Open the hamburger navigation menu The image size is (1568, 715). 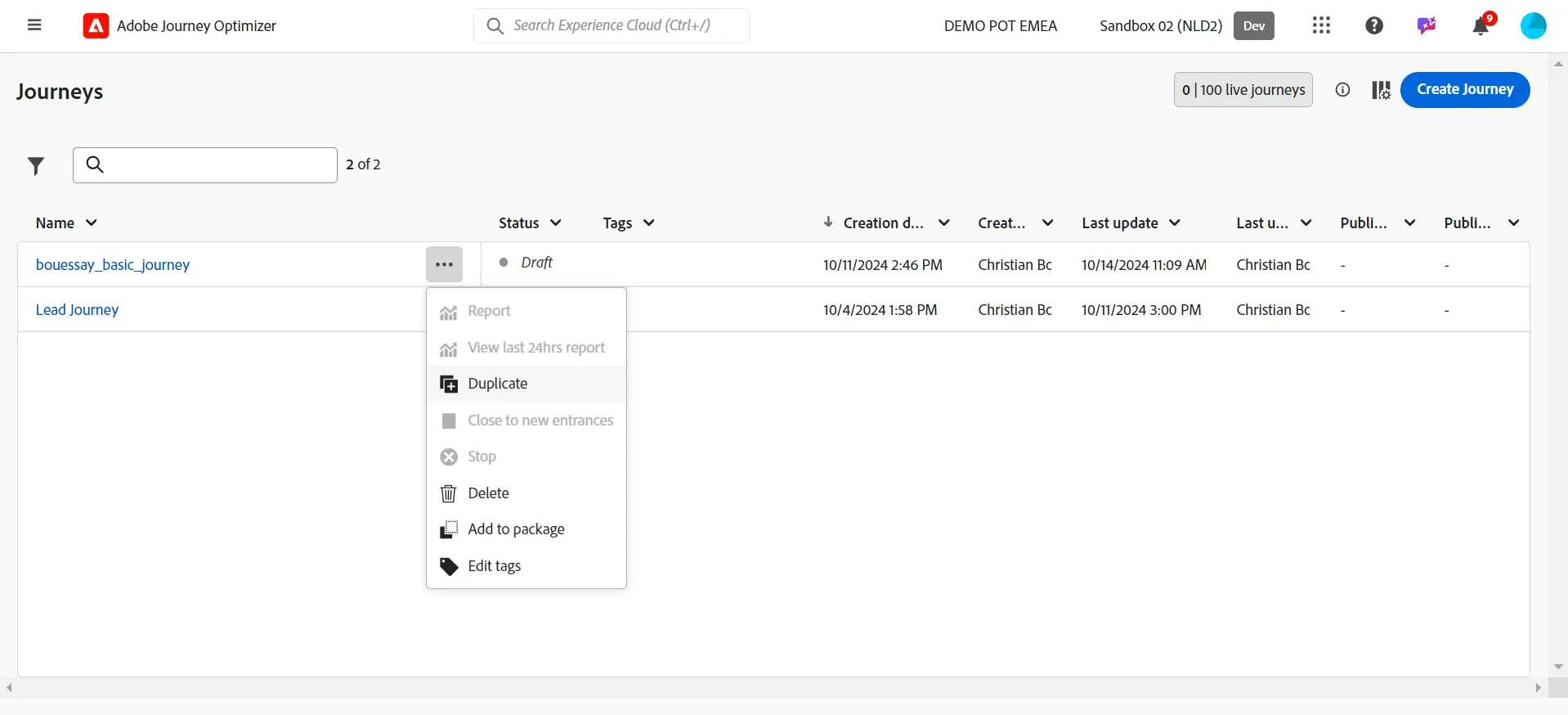click(x=34, y=25)
